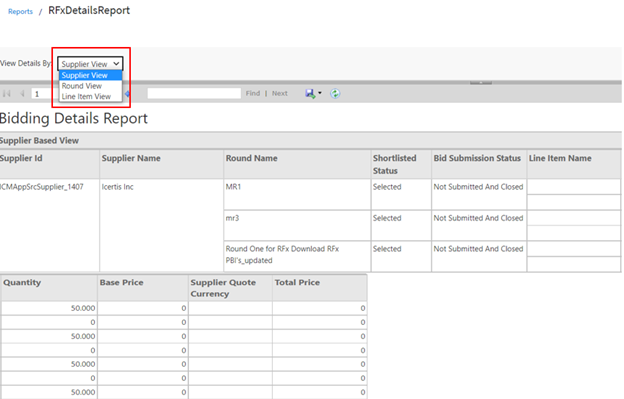Select the mr3 round name cell

coord(297,226)
